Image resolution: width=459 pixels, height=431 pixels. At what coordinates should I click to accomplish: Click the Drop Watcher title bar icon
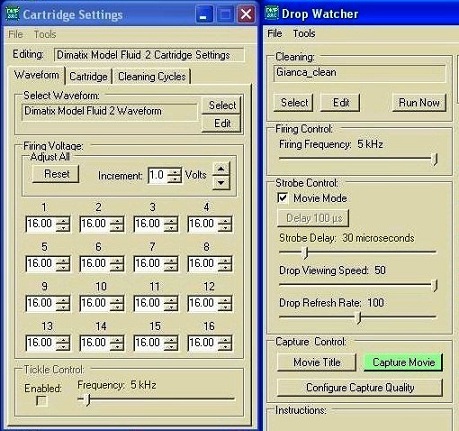coord(272,13)
